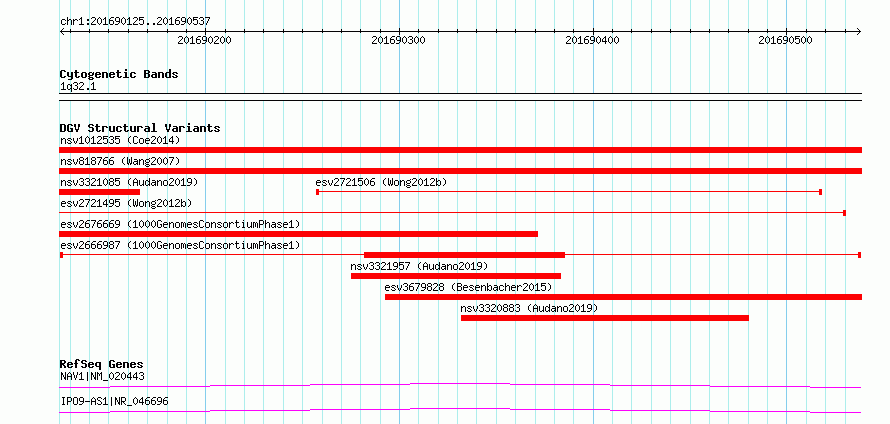Open the nsv3320883 (Audano2019) label
The width and height of the screenshot is (890, 424).
529,308
